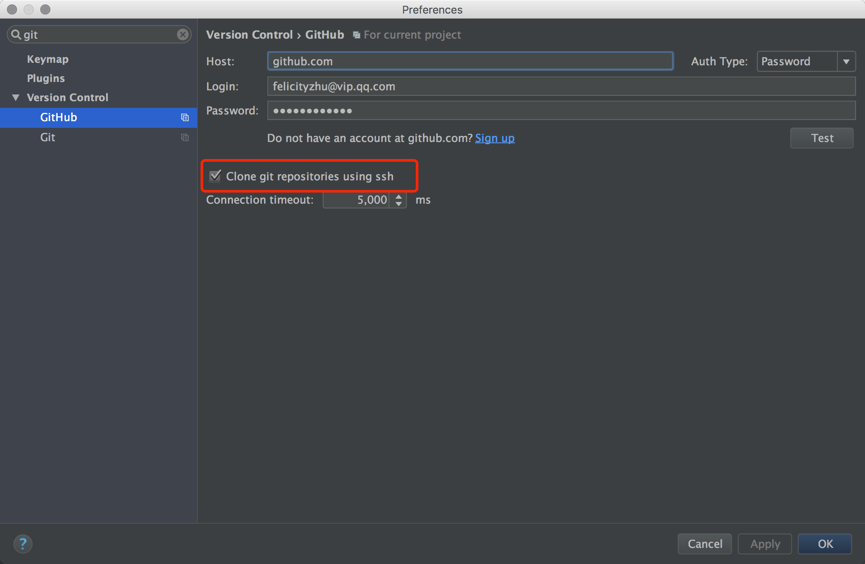Collapse the Version Control tree node
This screenshot has height=564, width=865.
pos(15,98)
